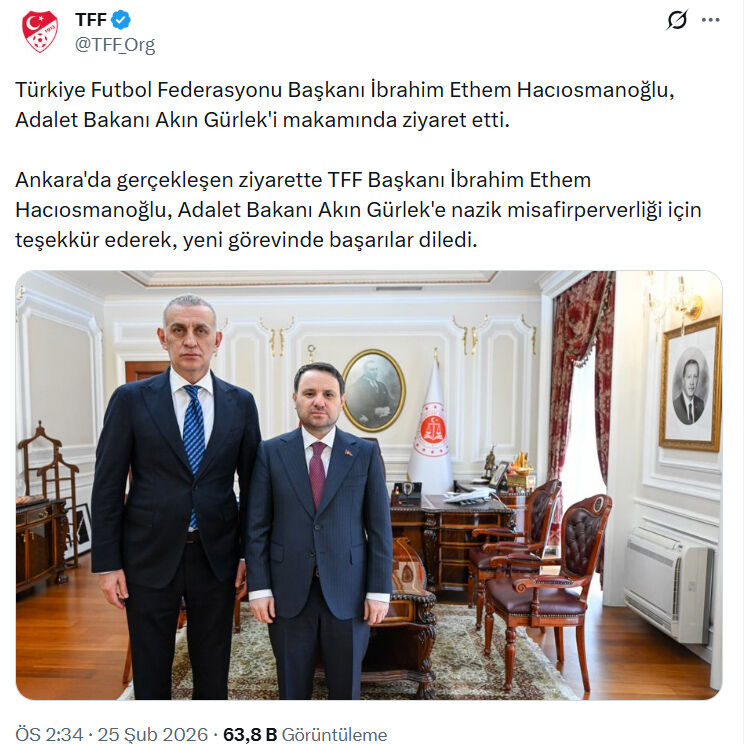Screen dimensions: 754x744
Task: Open the three-dot more options menu
Action: pyautogui.click(x=710, y=20)
